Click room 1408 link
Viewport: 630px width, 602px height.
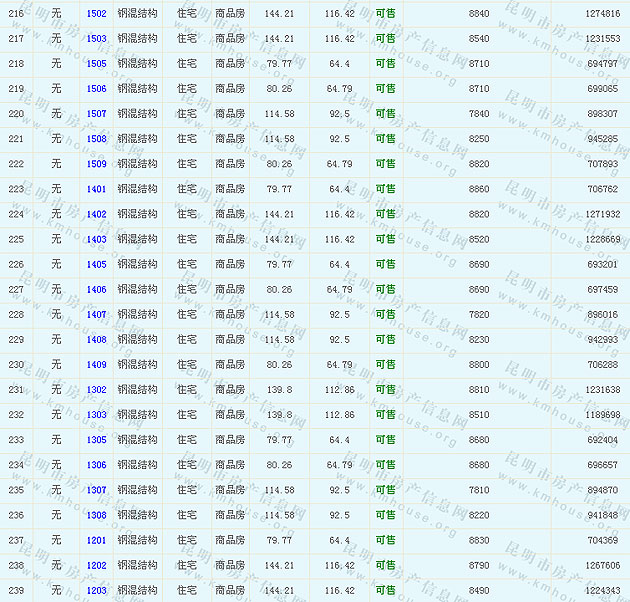96,340
